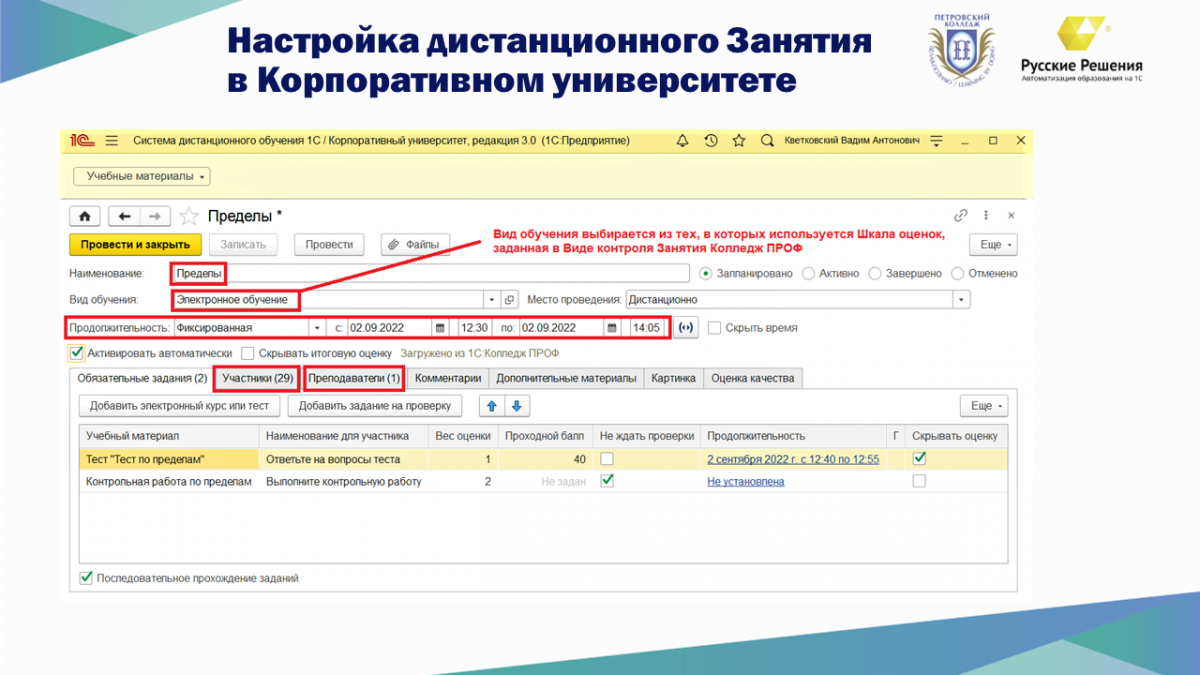Open the history clock icon in title bar
1200x675 pixels.
tap(711, 141)
